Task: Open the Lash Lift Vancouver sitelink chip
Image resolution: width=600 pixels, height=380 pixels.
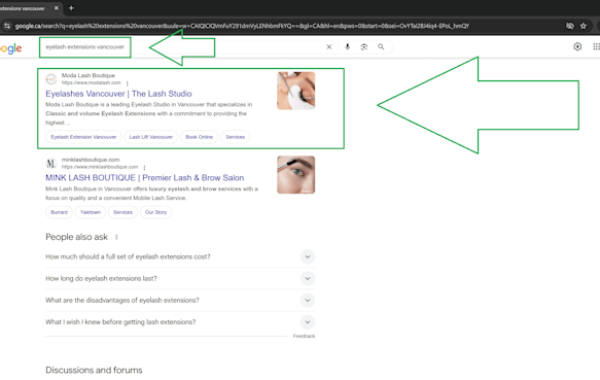Action: (x=151, y=137)
